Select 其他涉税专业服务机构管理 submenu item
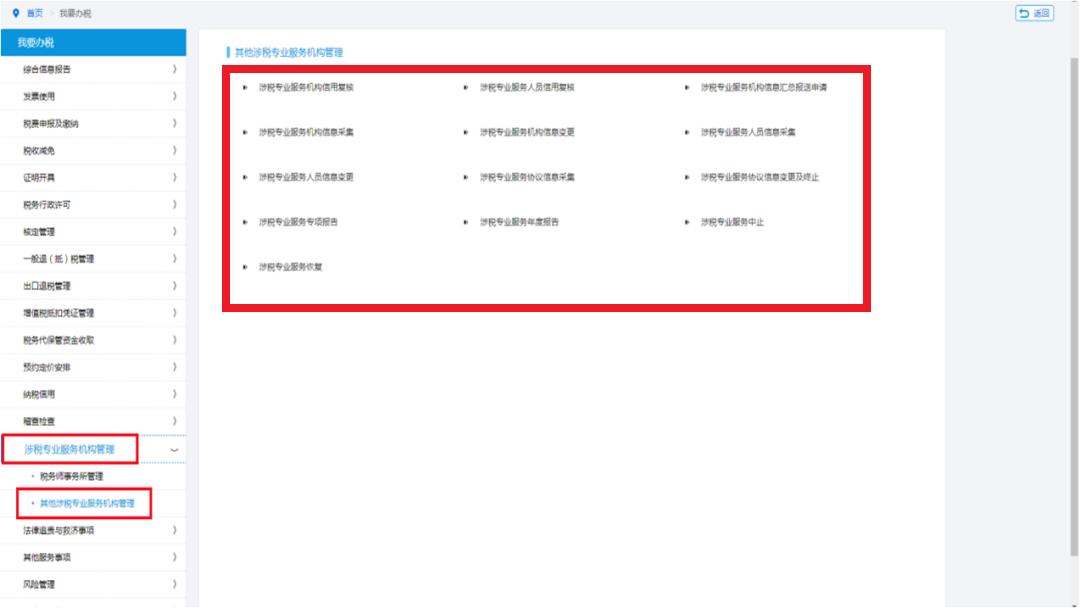Screen dimensions: 1080x608 (87, 504)
